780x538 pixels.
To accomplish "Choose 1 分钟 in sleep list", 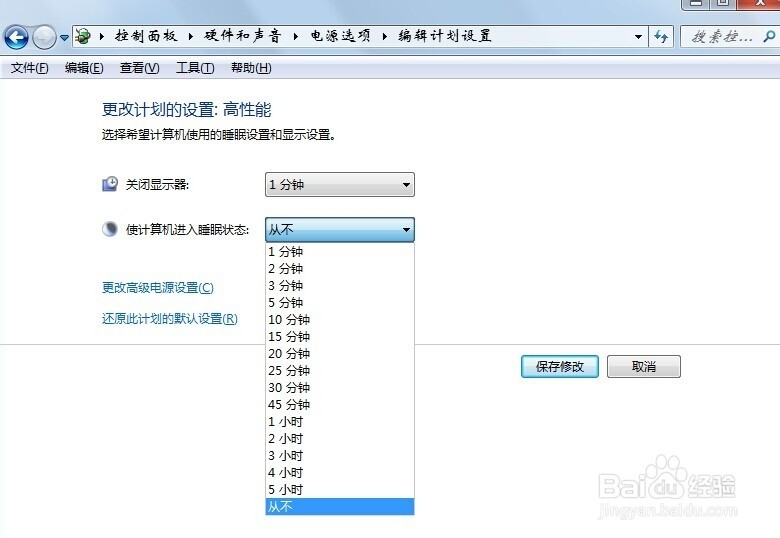I will click(340, 252).
